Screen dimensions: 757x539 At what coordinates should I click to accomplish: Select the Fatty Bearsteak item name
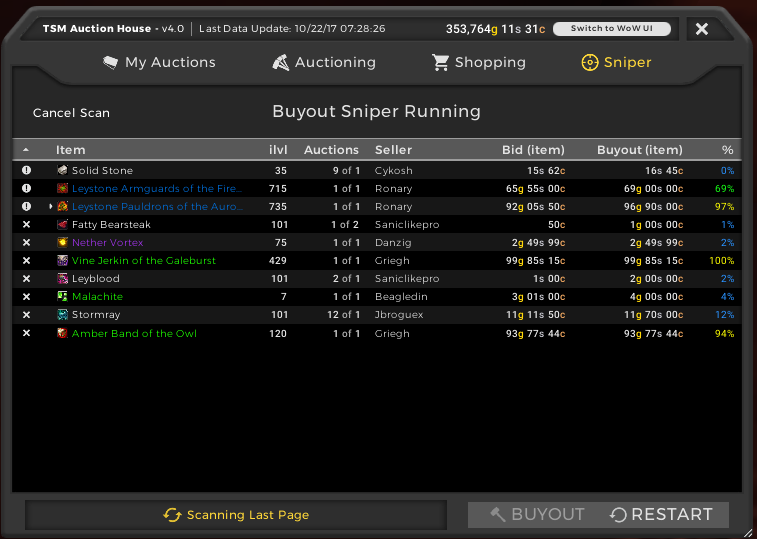click(x=111, y=224)
